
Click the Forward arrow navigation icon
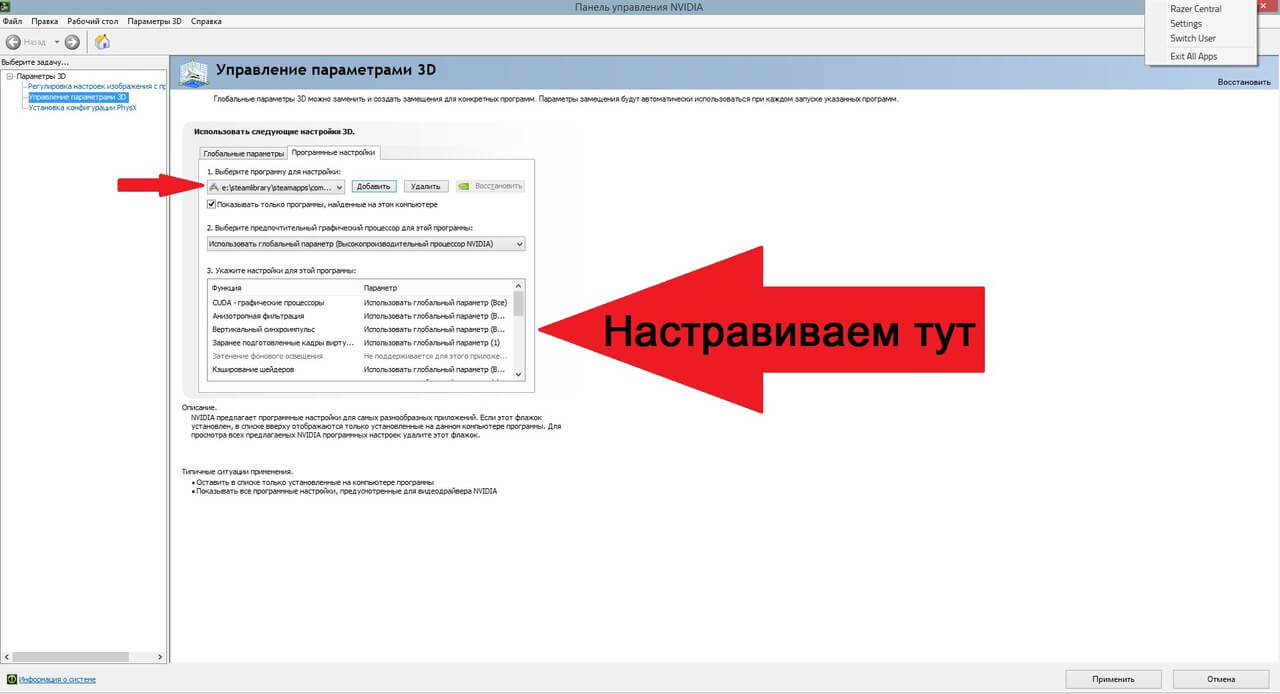pos(72,42)
